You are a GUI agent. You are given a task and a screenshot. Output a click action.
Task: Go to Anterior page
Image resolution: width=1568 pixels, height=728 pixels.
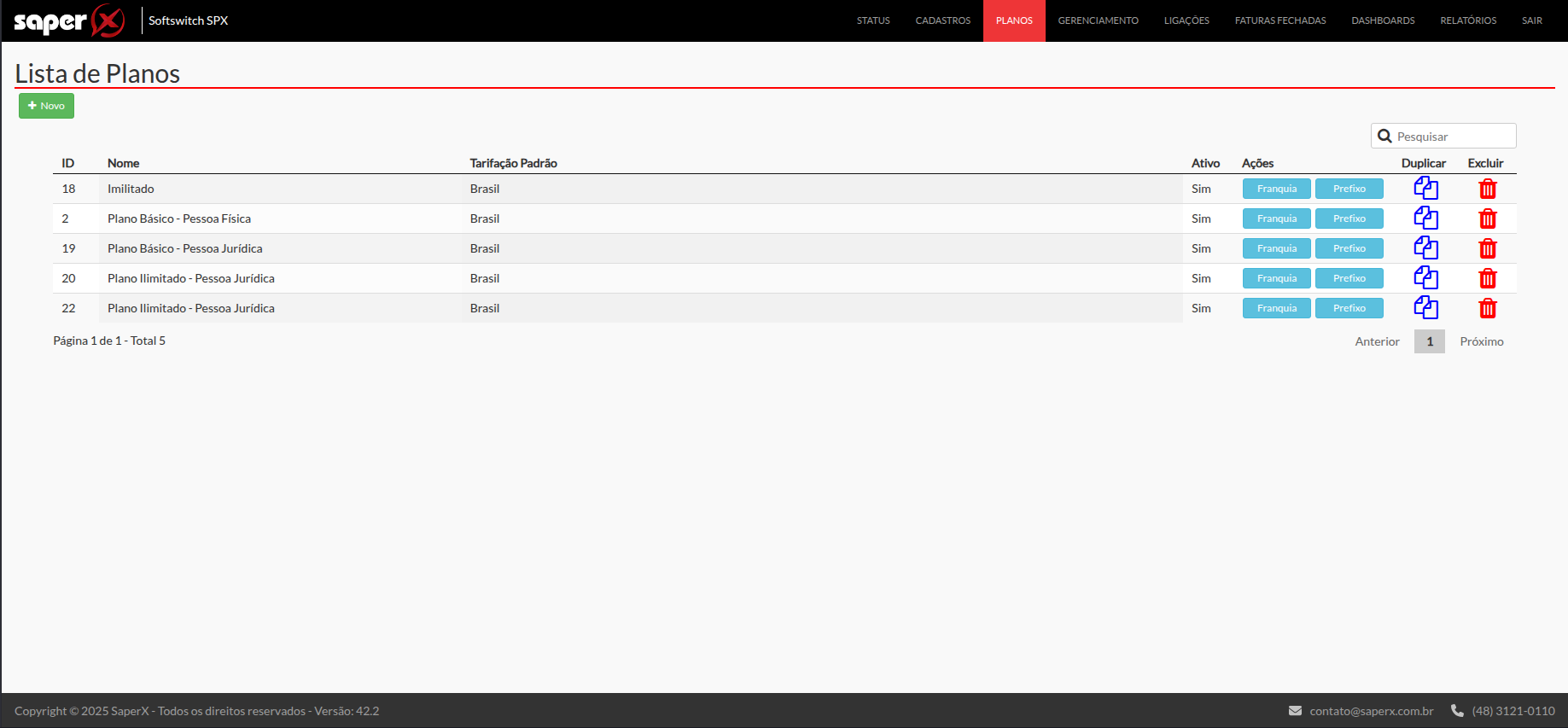(x=1377, y=341)
